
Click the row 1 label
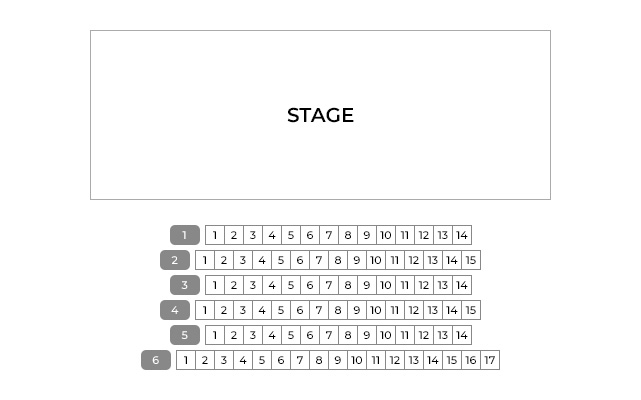point(184,235)
